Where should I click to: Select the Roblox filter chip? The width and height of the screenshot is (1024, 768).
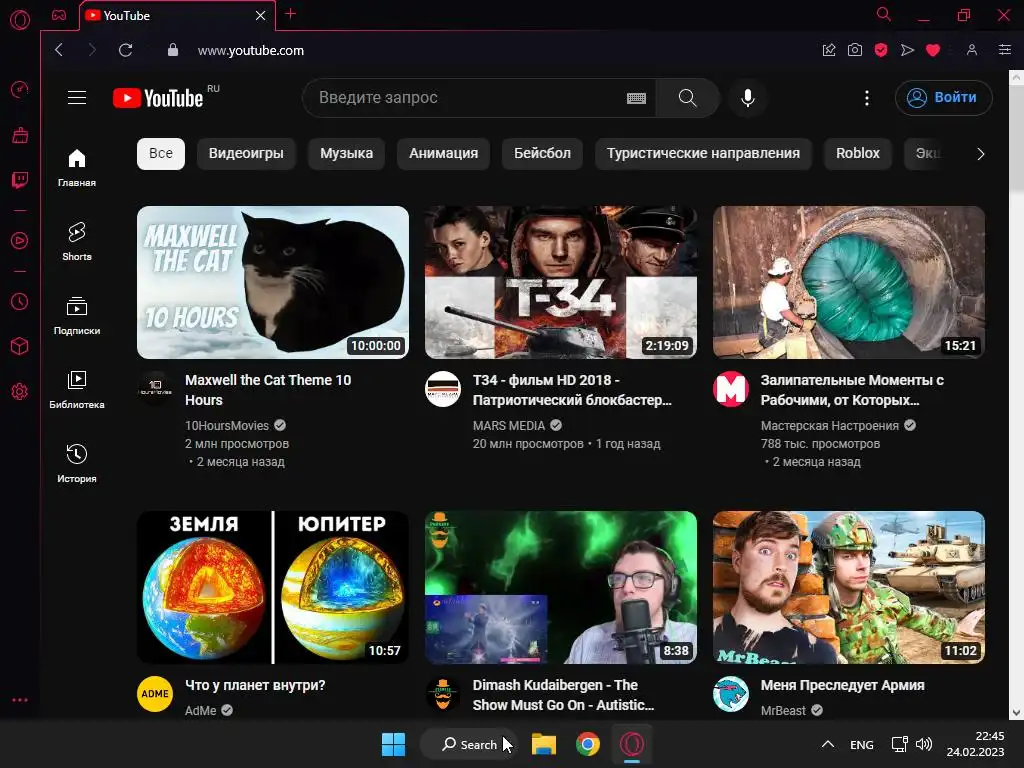857,153
